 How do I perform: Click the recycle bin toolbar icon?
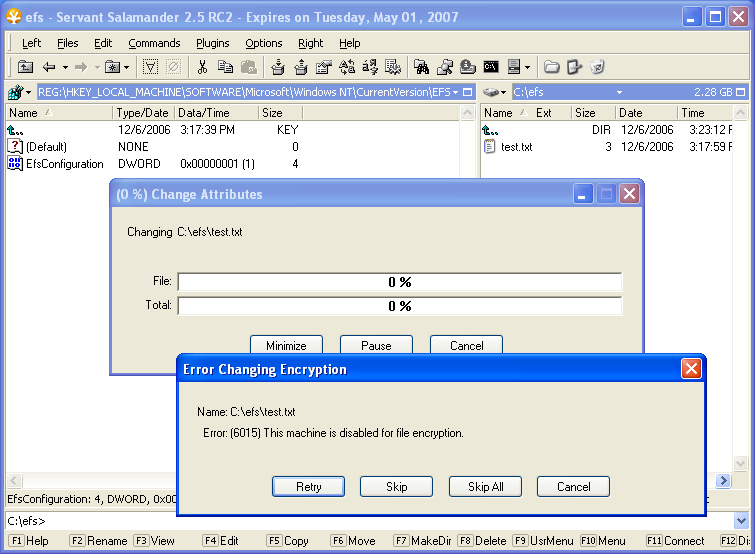point(597,67)
